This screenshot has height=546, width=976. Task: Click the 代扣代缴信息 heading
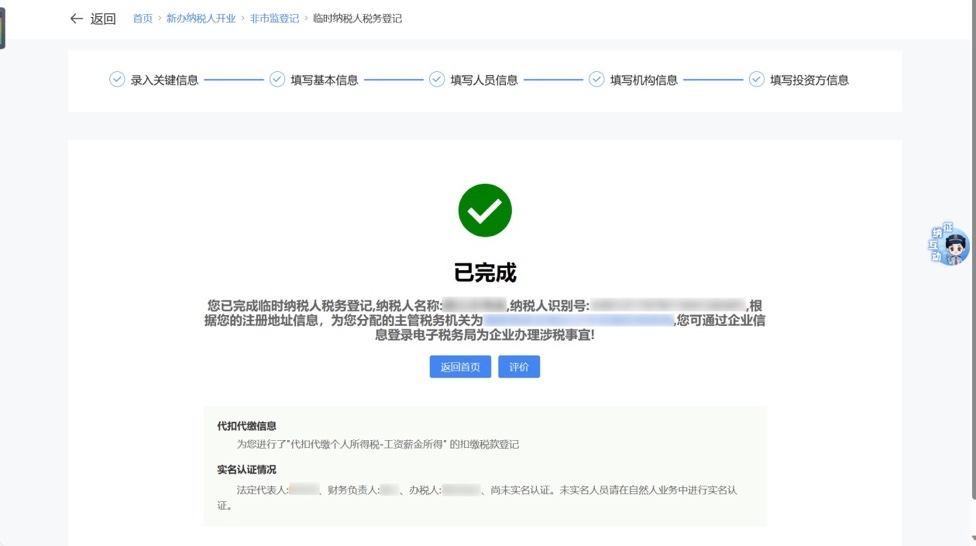pyautogui.click(x=246, y=426)
